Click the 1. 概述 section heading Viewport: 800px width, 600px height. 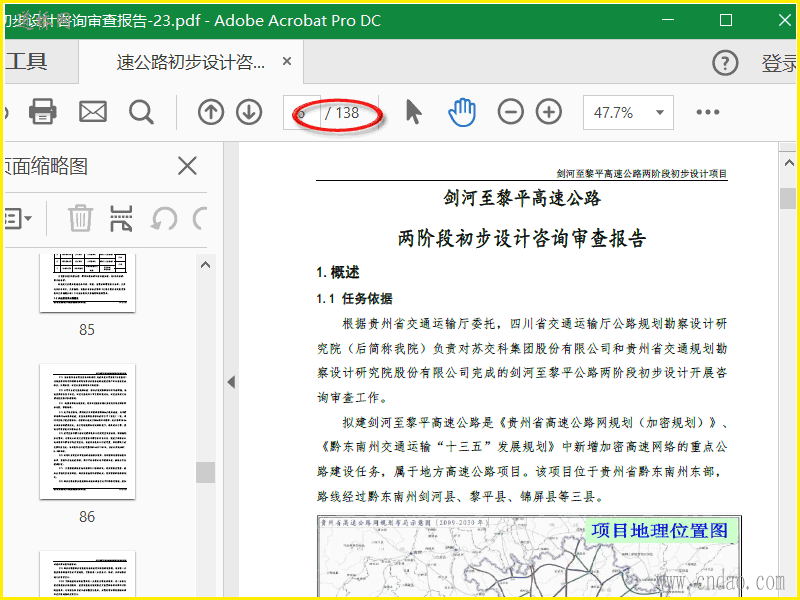[x=338, y=272]
